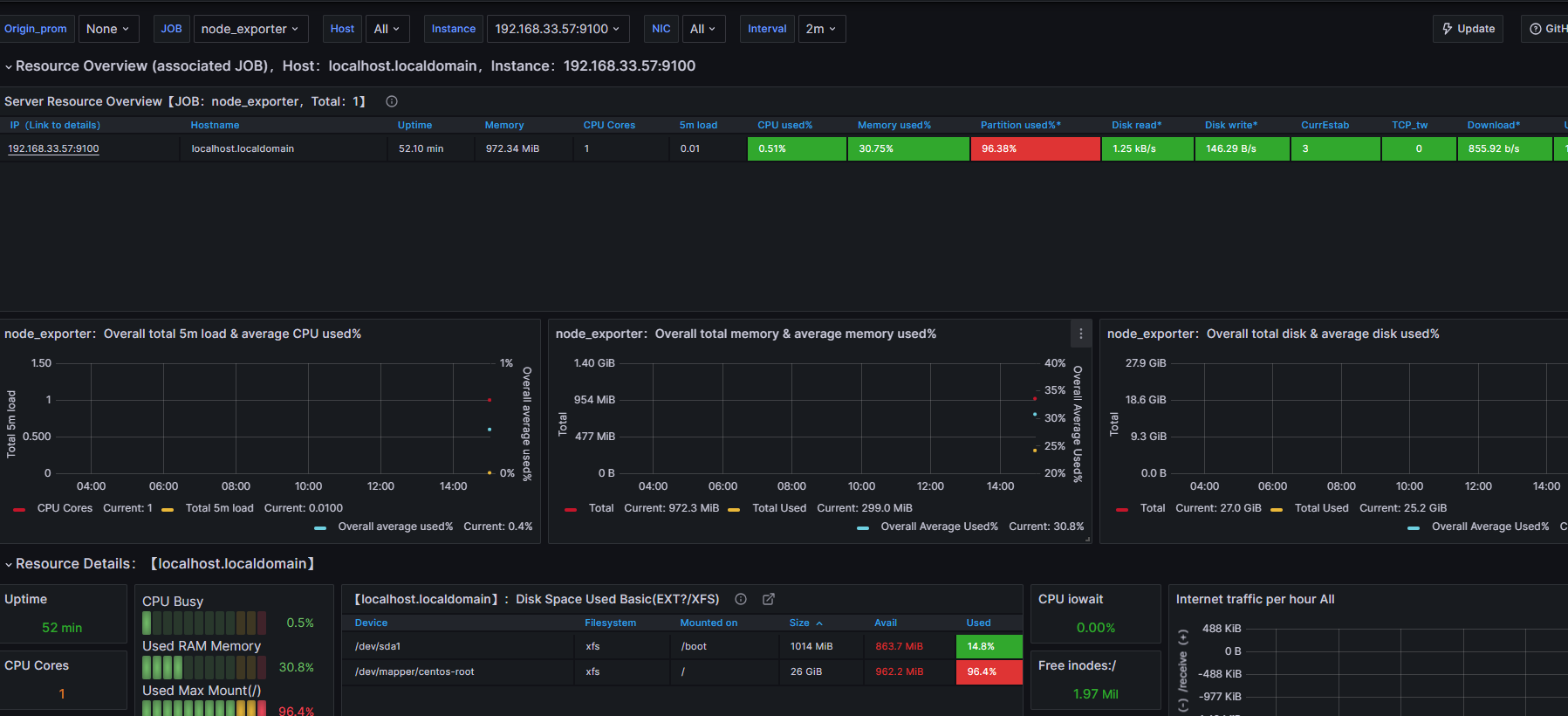Toggle disk Total Used legend series
Viewport: 1568px width, 716px height.
point(1321,508)
